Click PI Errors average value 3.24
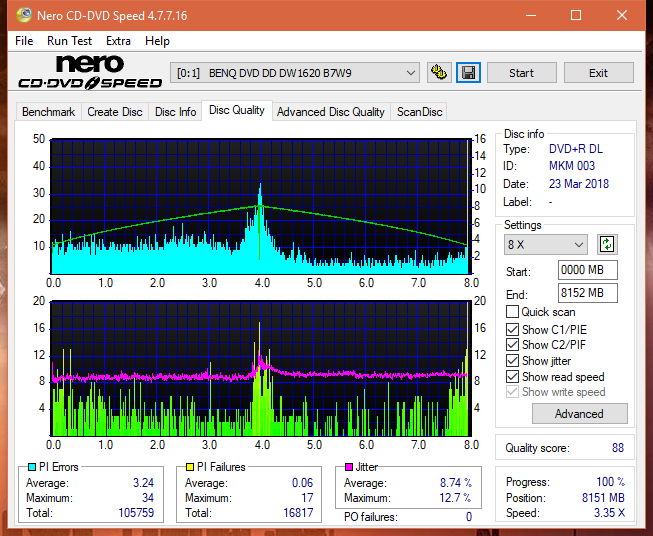The width and height of the screenshot is (653, 536). (x=143, y=483)
